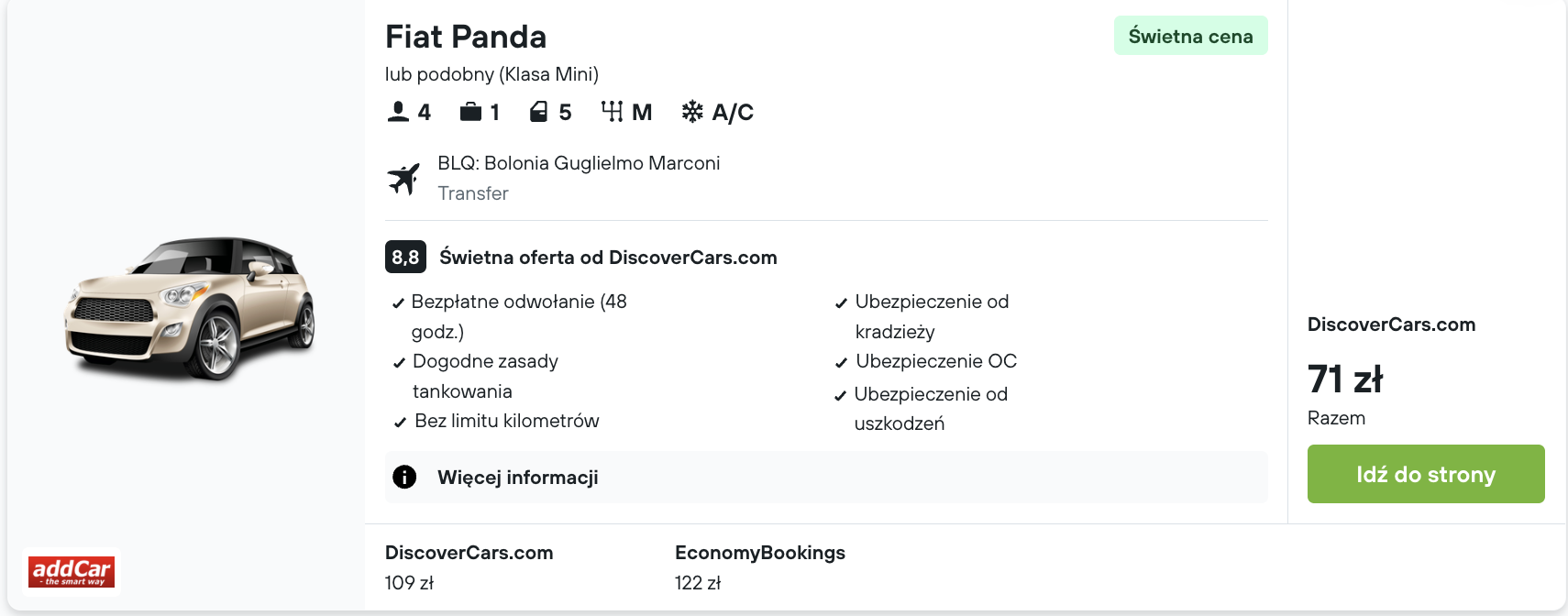Open the Transfer link under the airport name
Viewport: 1568px width, 616px height.
(x=473, y=193)
